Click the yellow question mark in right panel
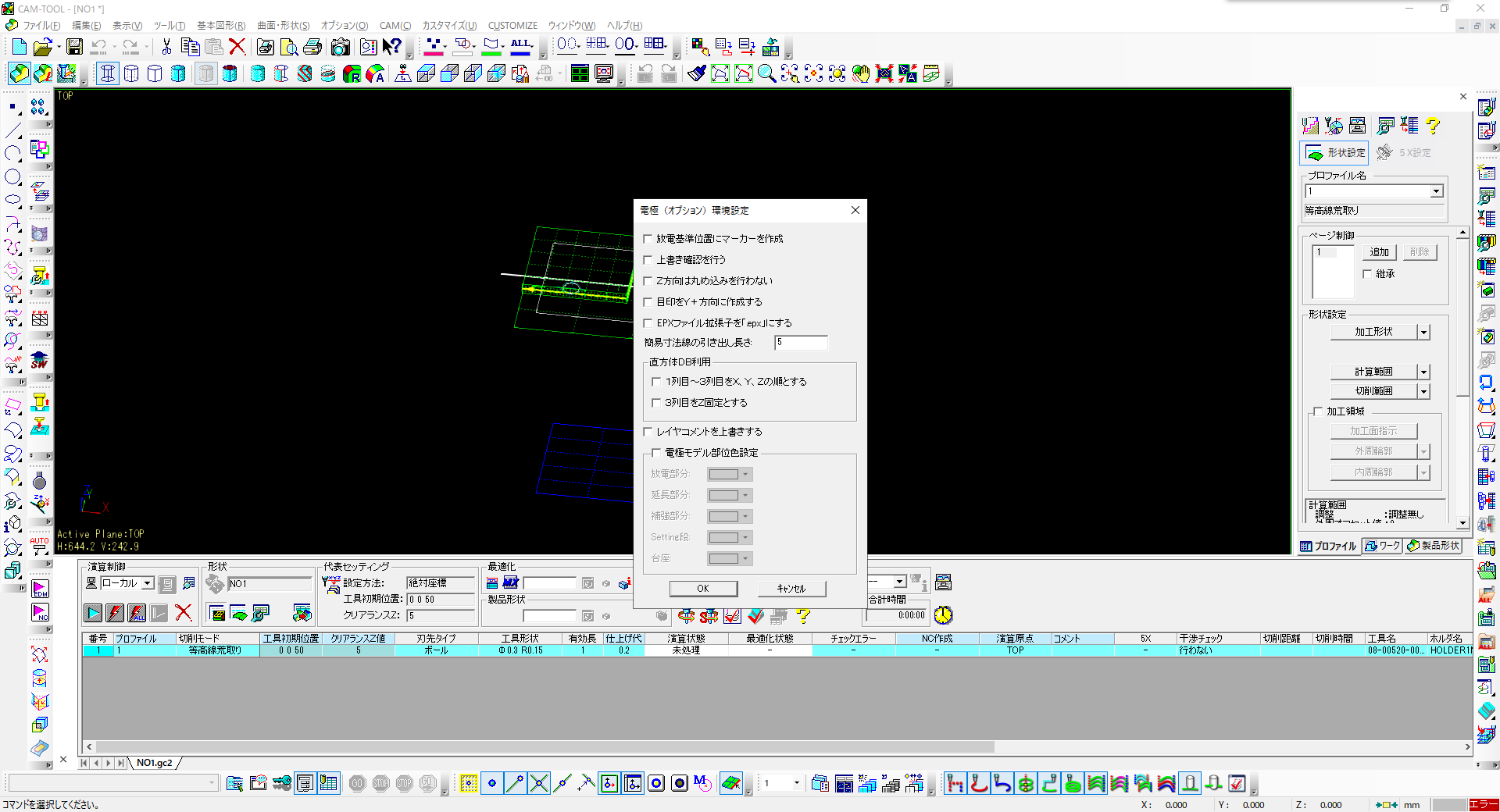 coord(1433,125)
